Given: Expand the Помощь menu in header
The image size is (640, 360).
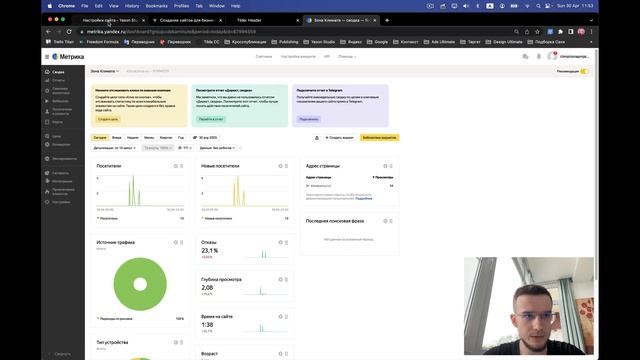Looking at the screenshot, I should pyautogui.click(x=347, y=57).
